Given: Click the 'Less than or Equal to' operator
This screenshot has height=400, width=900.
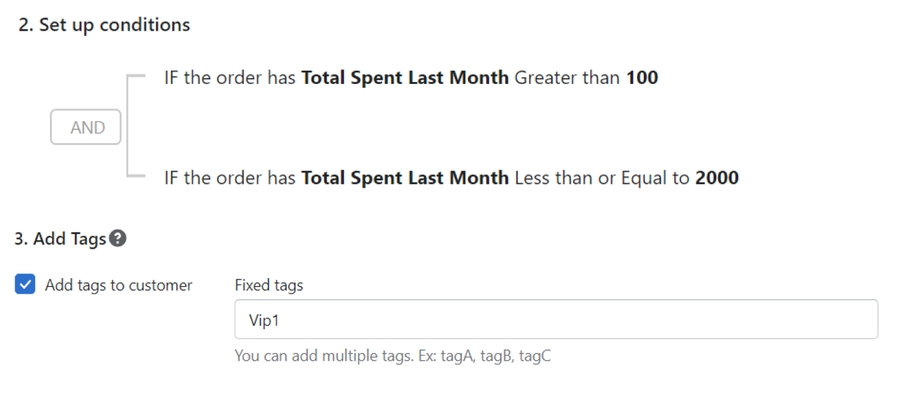Looking at the screenshot, I should pos(602,178).
